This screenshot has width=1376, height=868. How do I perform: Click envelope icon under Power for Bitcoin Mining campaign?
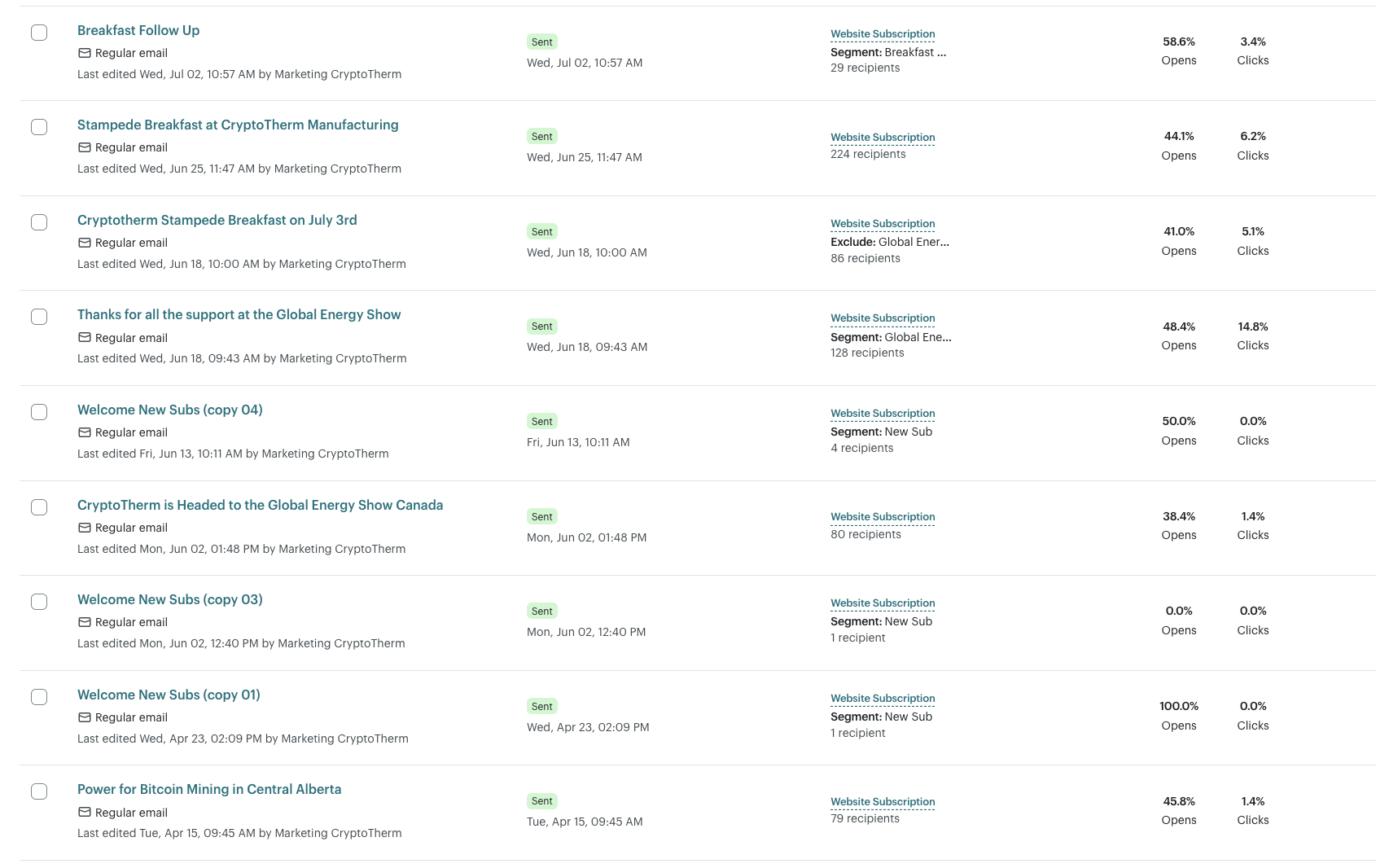84,813
